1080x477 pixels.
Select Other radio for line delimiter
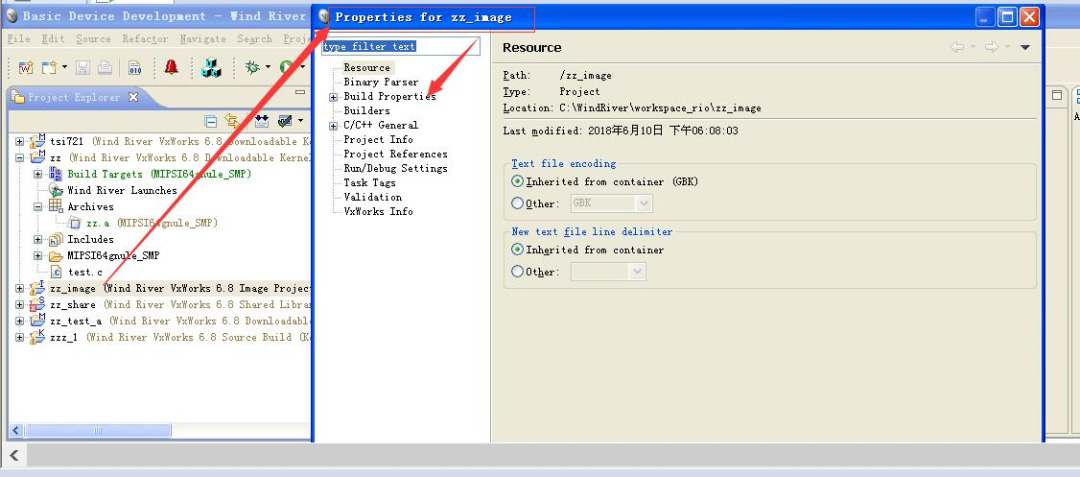click(517, 271)
